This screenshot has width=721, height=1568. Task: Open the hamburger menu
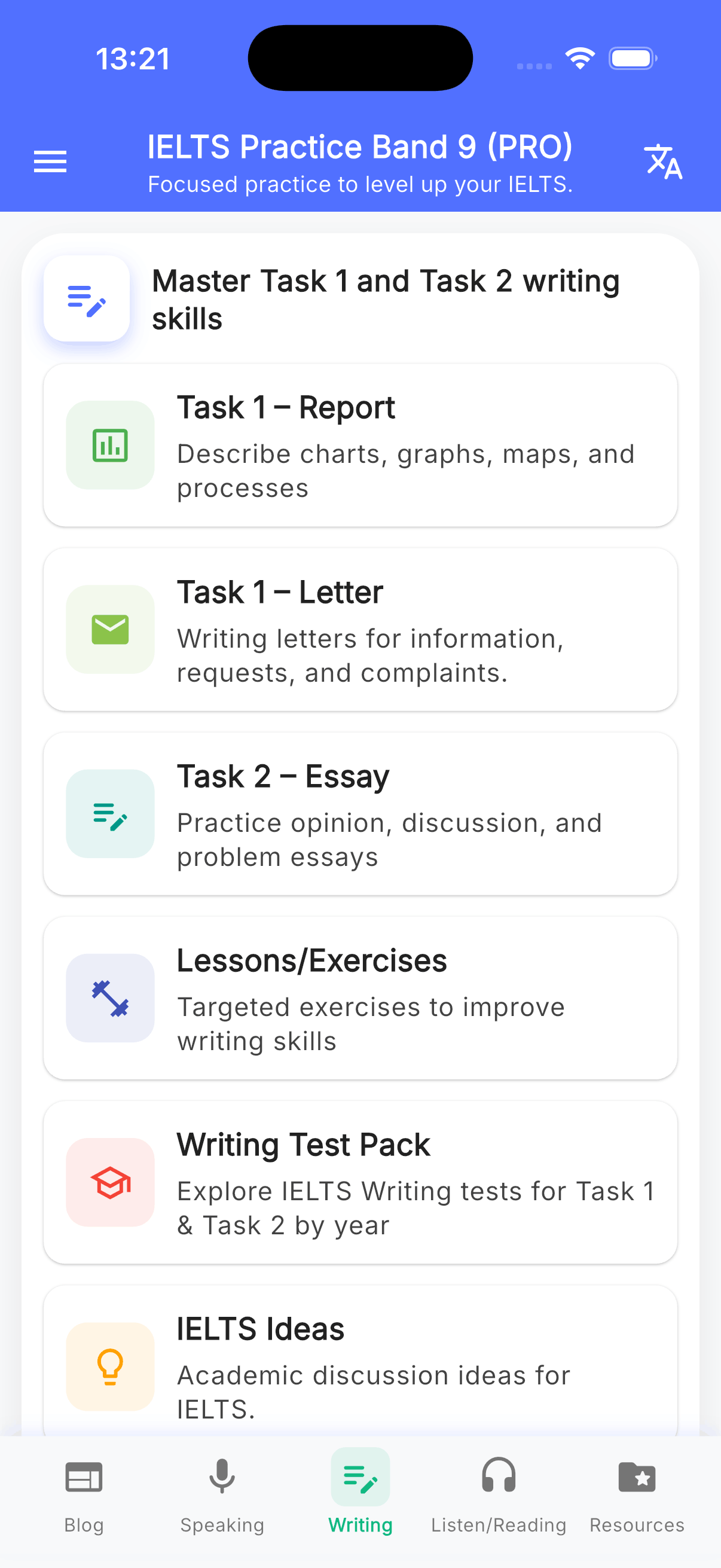point(49,161)
